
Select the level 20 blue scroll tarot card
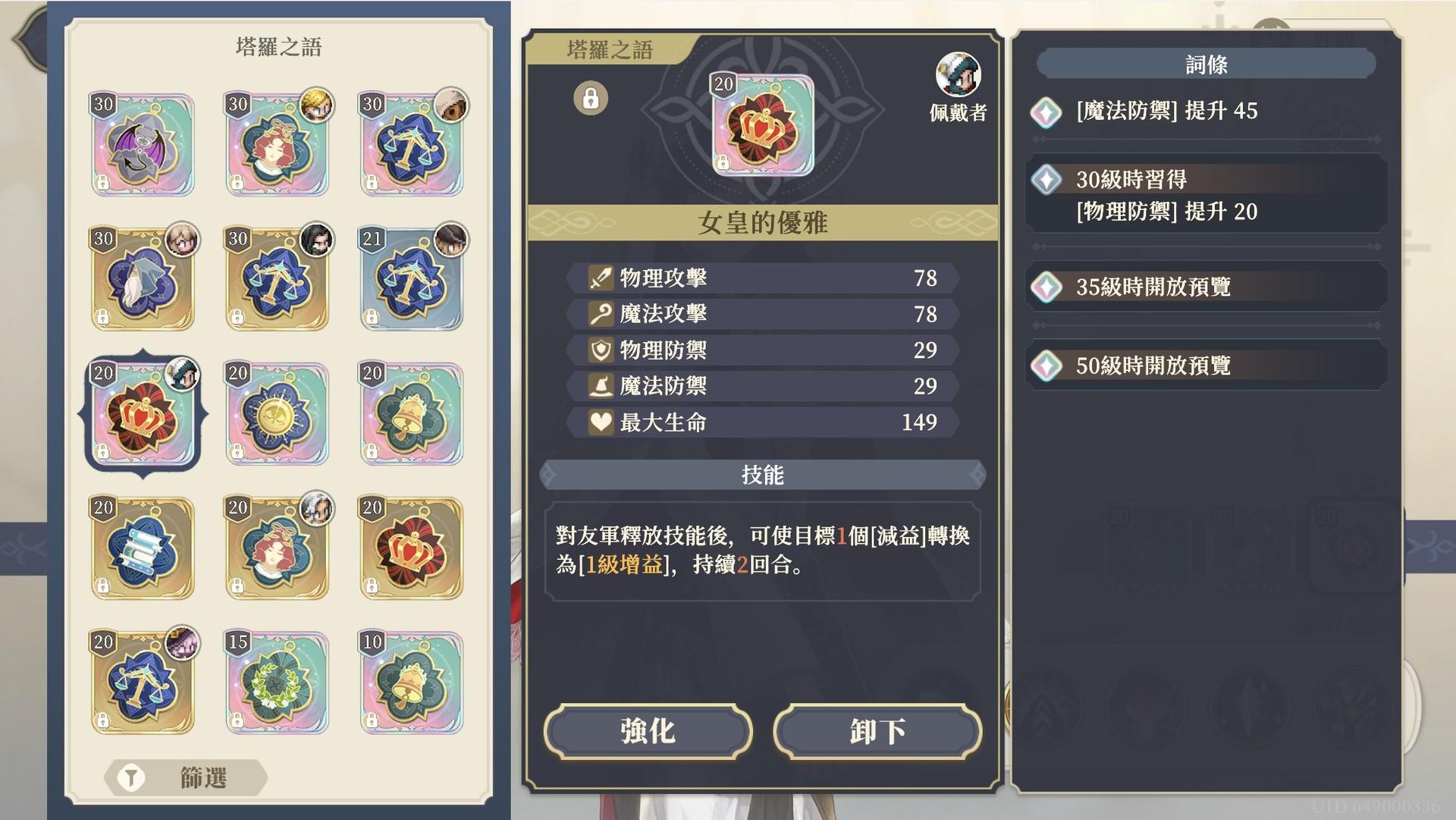click(x=143, y=548)
